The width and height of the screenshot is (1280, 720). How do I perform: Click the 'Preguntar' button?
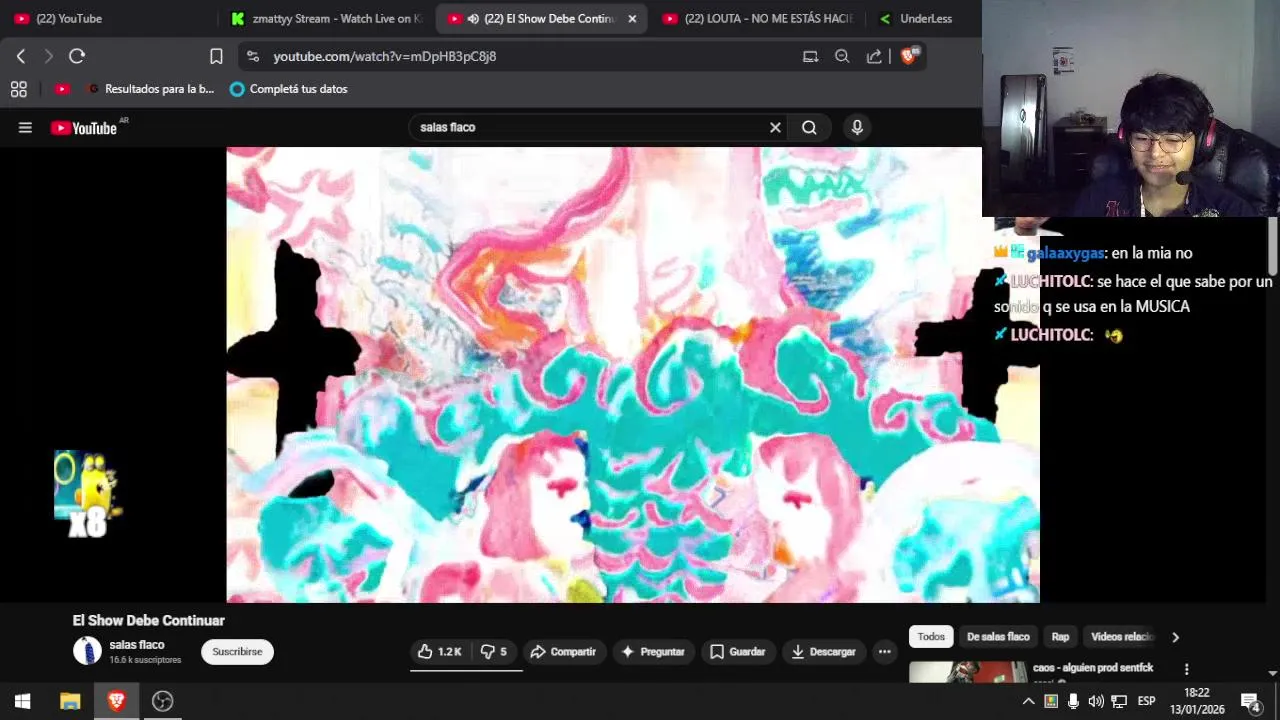652,651
